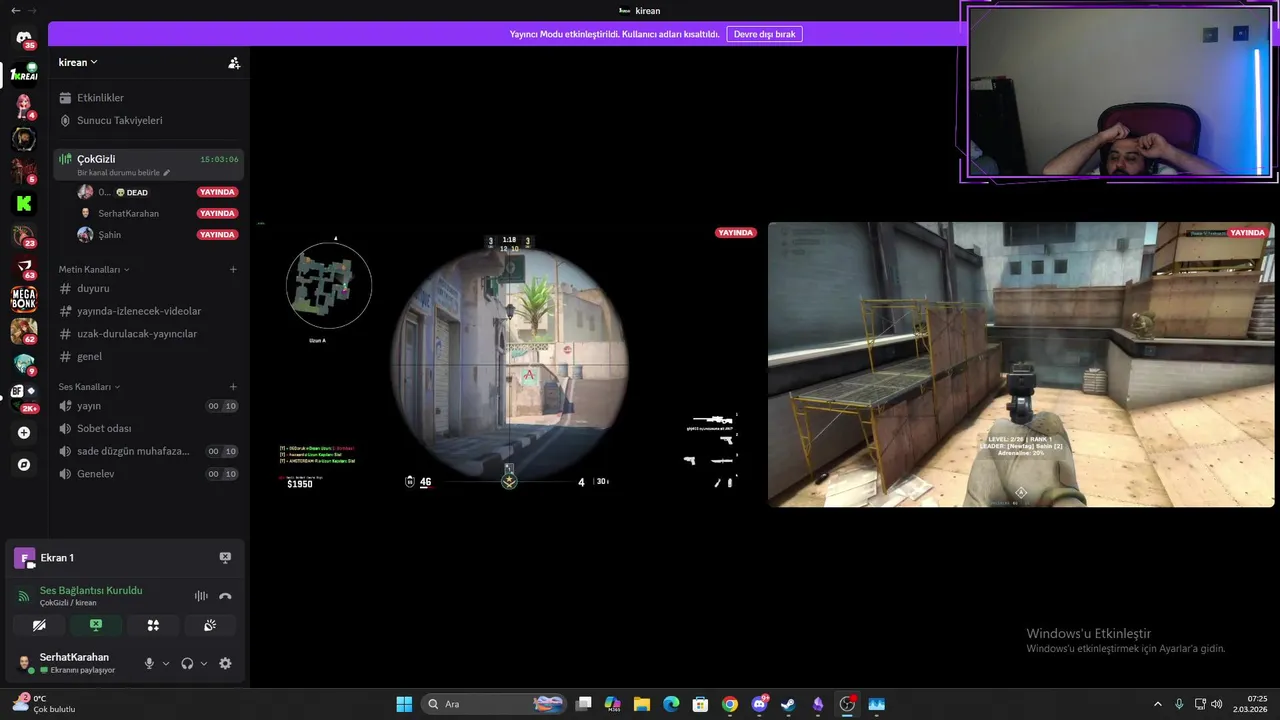Open user settings gear icon
This screenshot has width=1280, height=720.
click(225, 663)
